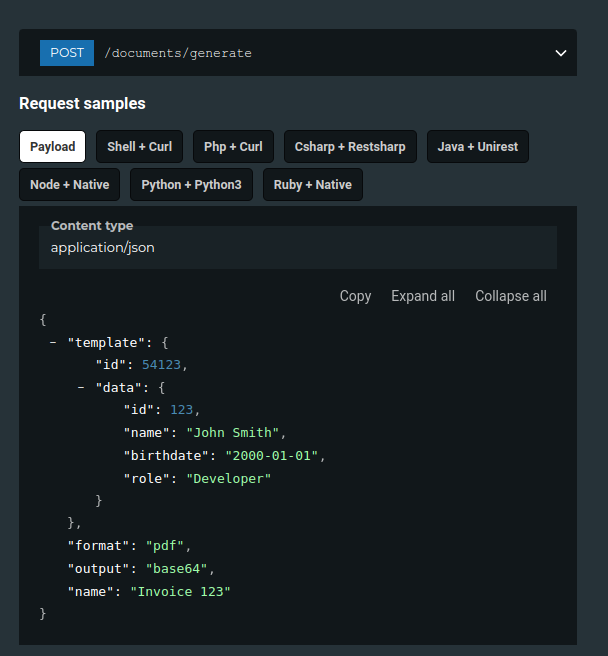Click the 54123 template id value

[x=161, y=365]
